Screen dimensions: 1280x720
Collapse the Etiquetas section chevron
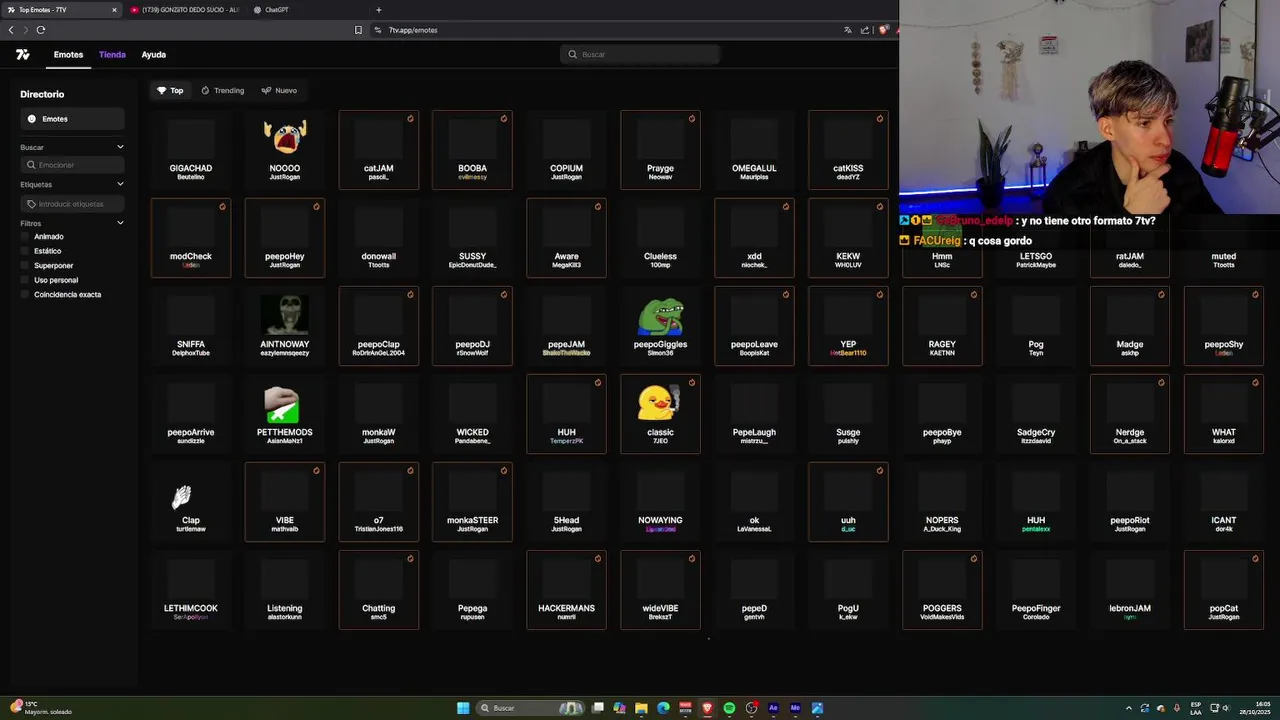[x=120, y=184]
